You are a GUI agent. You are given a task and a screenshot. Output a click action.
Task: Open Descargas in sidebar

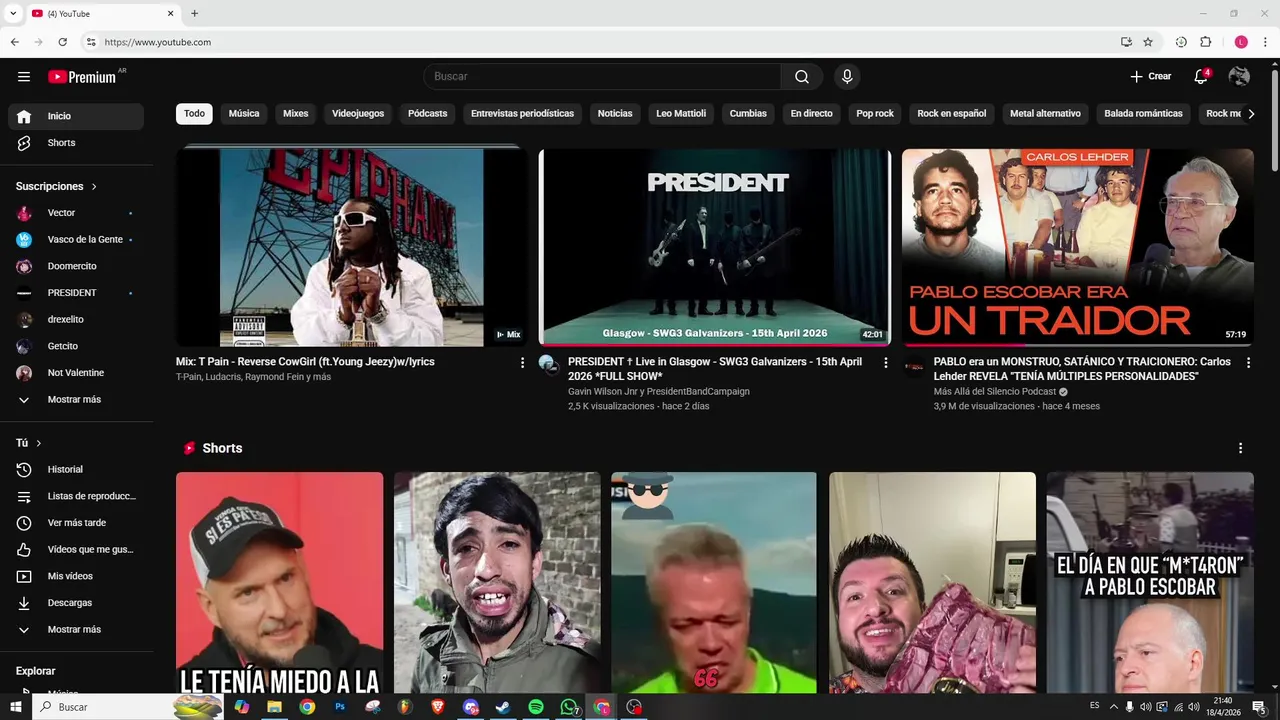coord(76,603)
